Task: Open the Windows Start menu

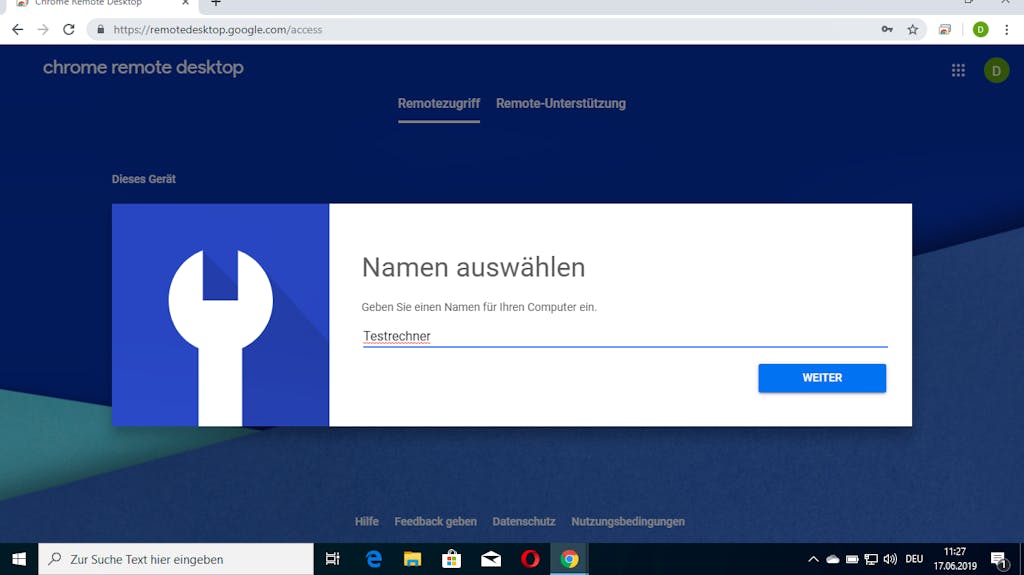Action: point(19,559)
